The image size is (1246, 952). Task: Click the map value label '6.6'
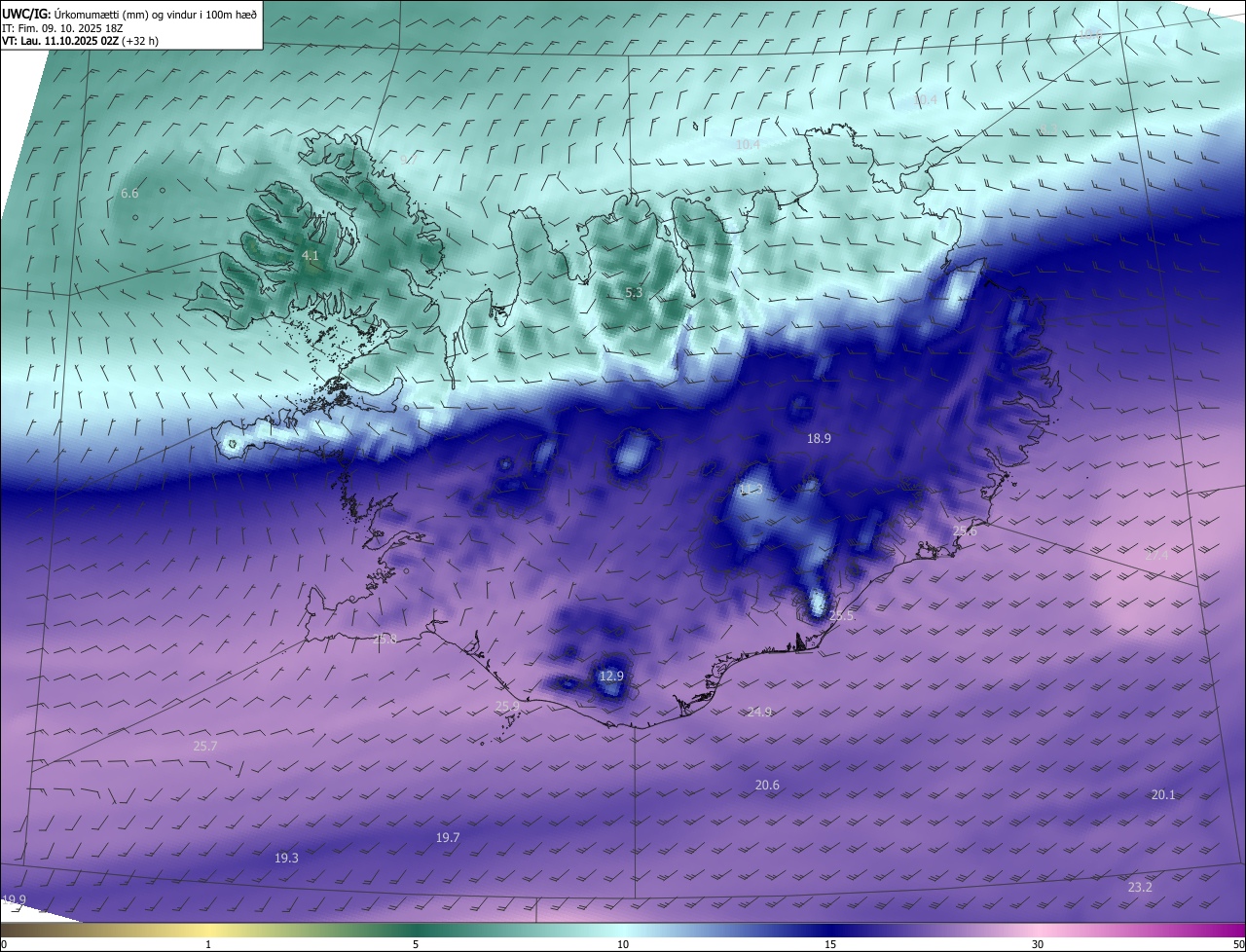(129, 194)
